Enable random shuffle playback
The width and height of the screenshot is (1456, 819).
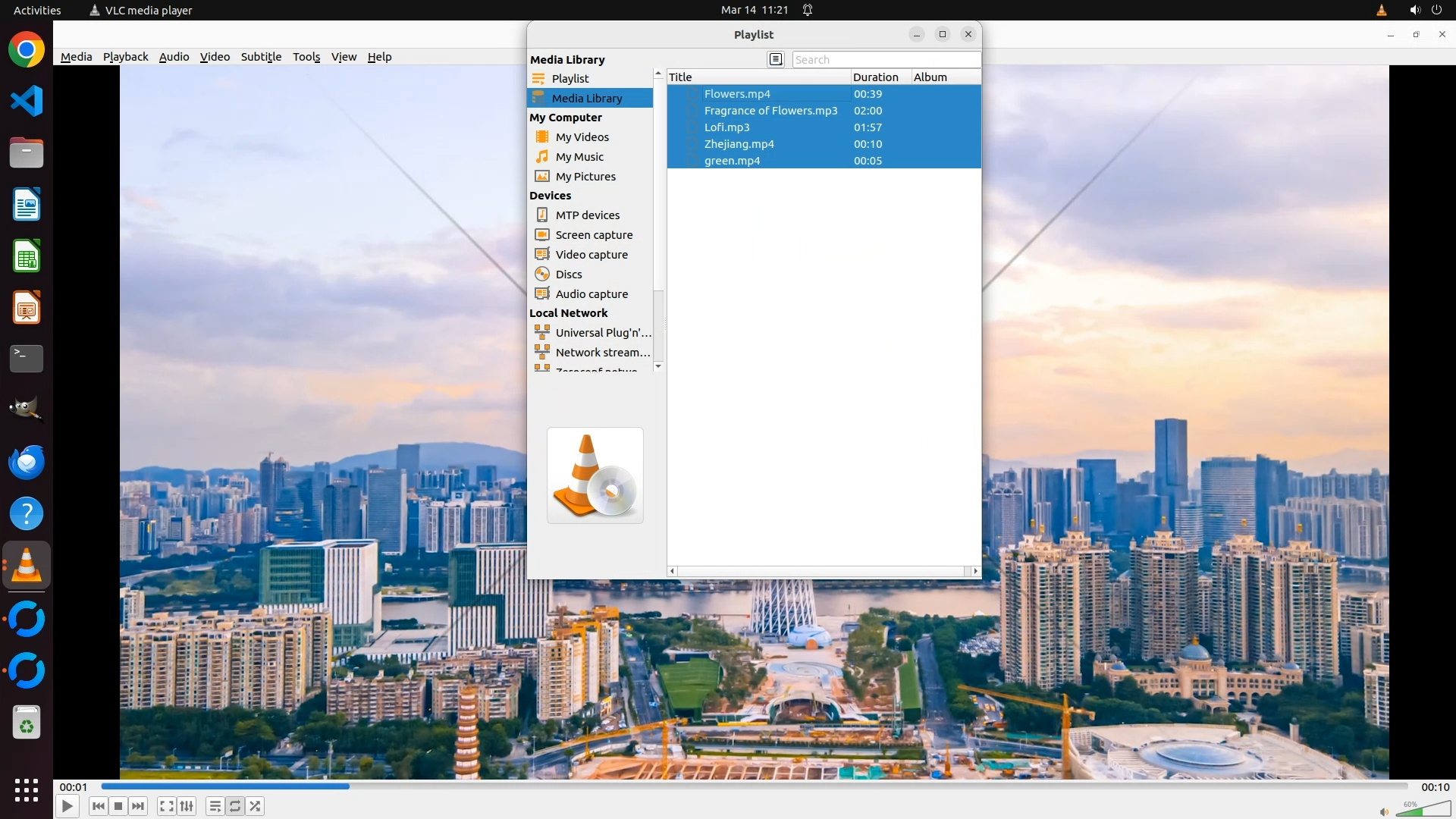click(x=256, y=806)
